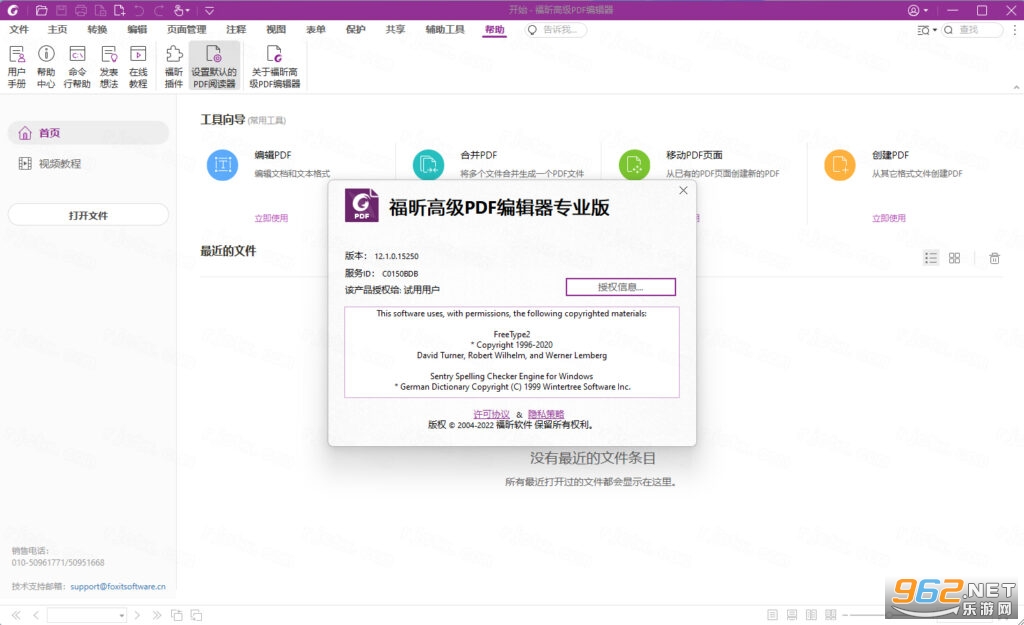1024x625 pixels.
Task: Click the 查找 find input field
Action: (x=972, y=30)
